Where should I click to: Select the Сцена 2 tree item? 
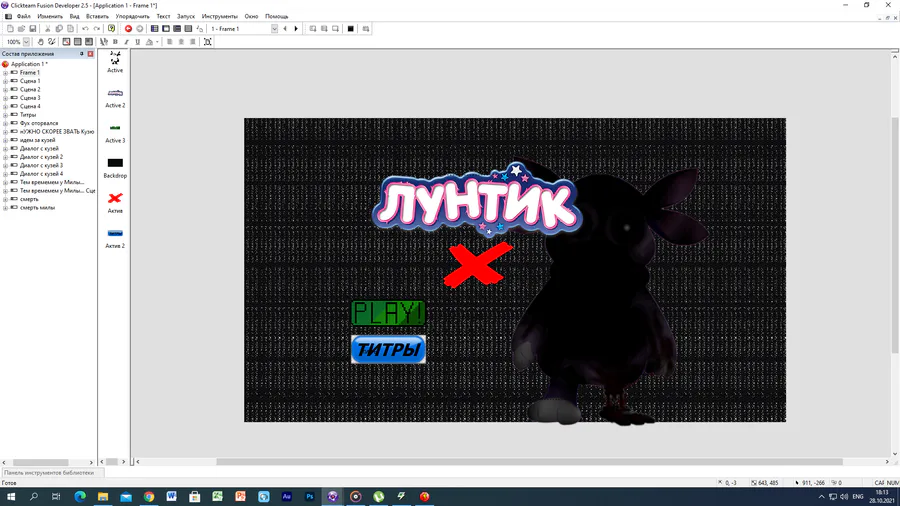tap(30, 89)
